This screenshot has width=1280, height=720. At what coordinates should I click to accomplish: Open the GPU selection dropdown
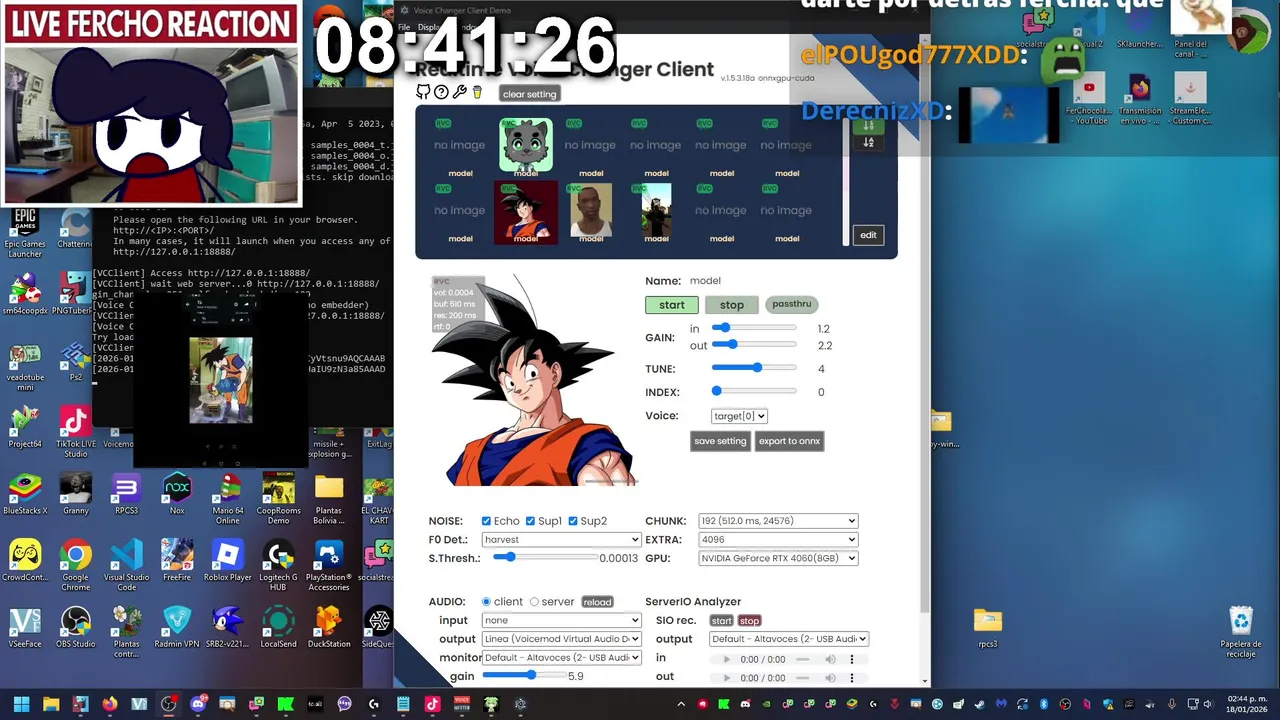778,558
